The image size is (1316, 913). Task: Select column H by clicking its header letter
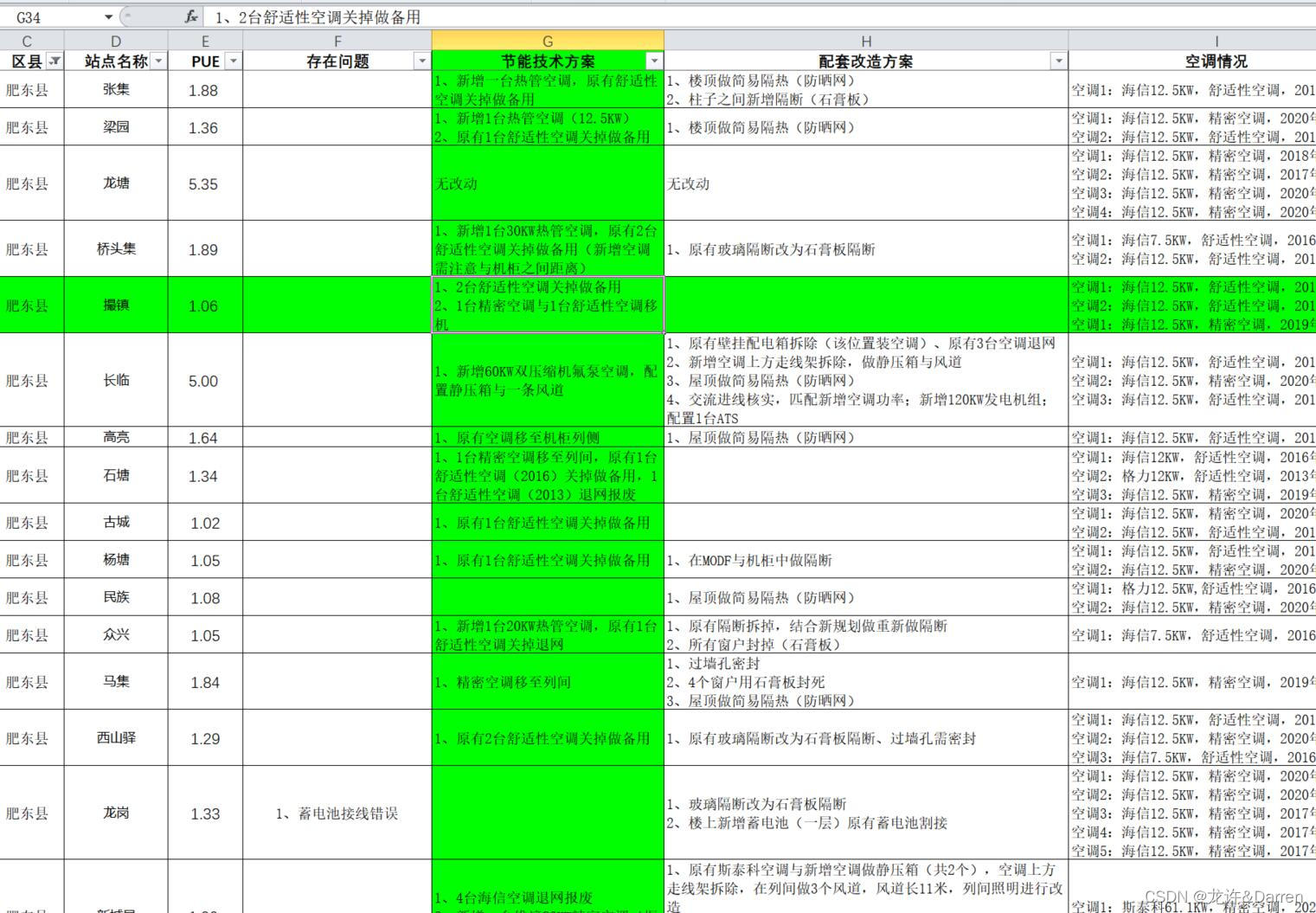866,40
